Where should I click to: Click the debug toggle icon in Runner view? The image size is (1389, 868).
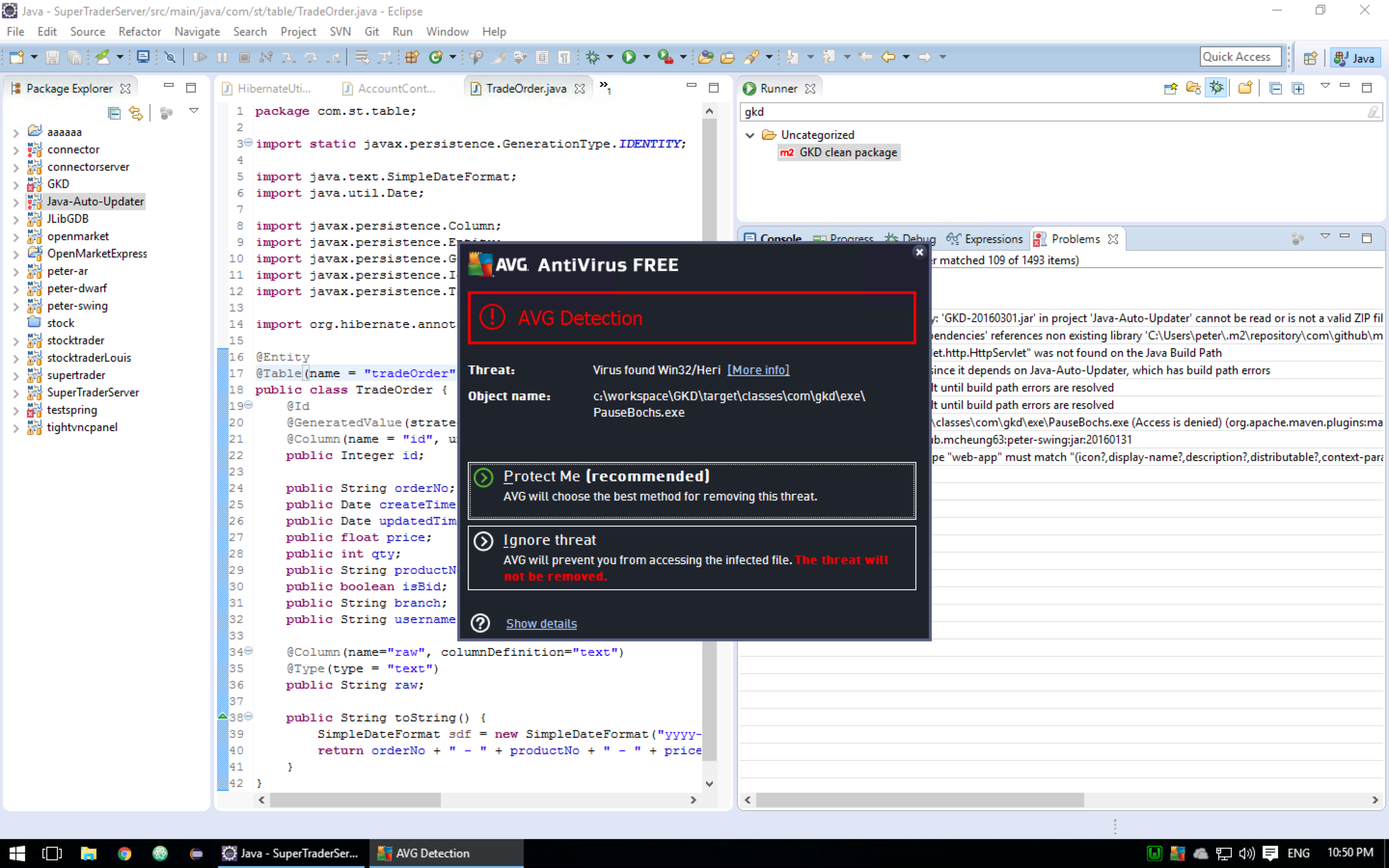1216,88
